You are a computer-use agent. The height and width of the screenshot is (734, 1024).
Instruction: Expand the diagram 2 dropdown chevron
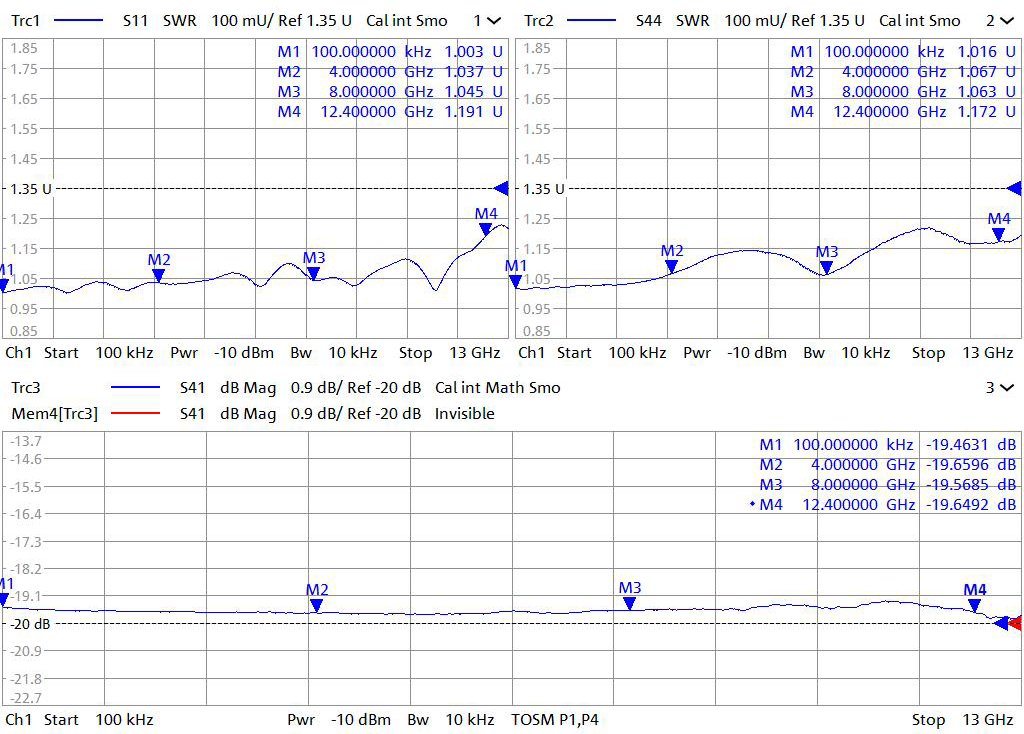click(x=1005, y=21)
